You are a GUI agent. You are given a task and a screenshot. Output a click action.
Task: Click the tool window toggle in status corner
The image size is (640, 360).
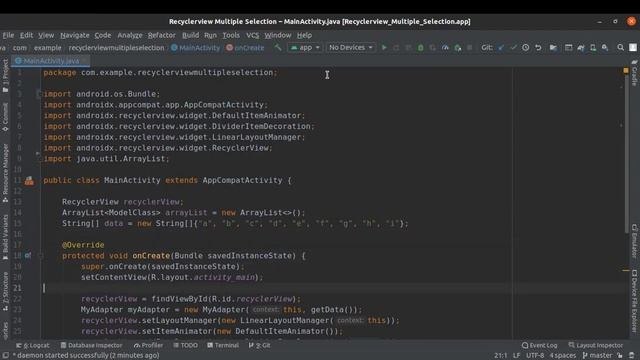(x=6, y=356)
